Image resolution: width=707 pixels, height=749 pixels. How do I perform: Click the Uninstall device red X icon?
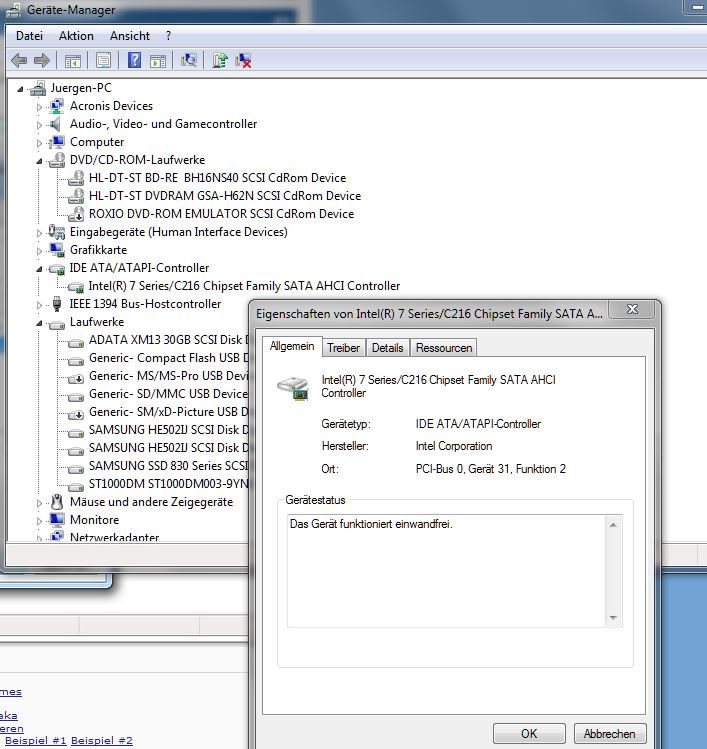[244, 60]
